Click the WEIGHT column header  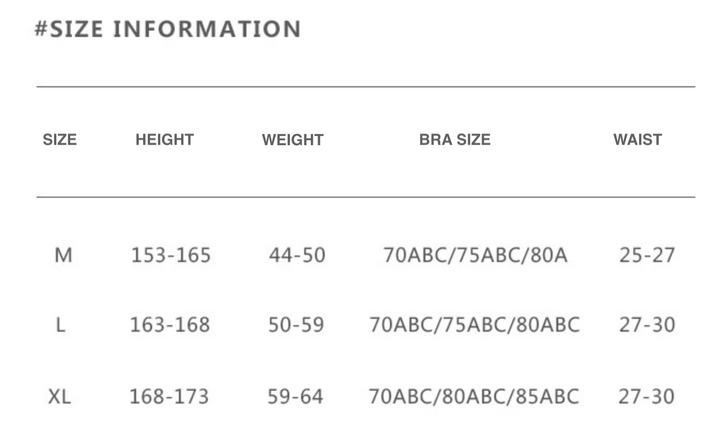click(293, 140)
